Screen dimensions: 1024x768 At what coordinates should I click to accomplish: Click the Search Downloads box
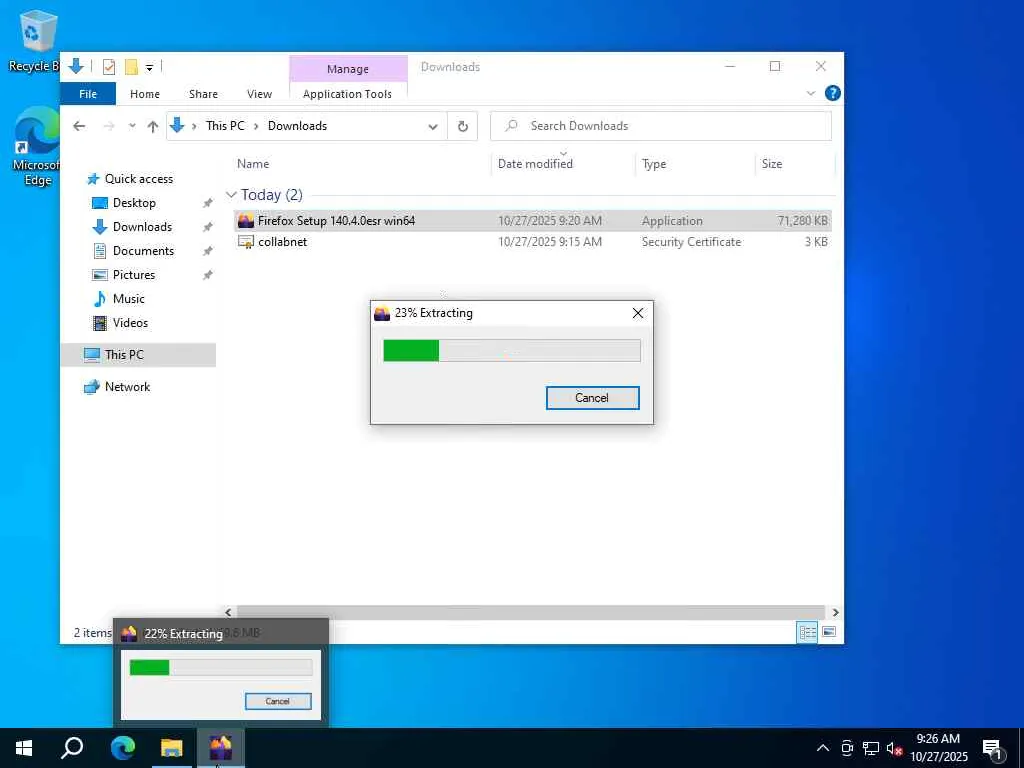(661, 126)
